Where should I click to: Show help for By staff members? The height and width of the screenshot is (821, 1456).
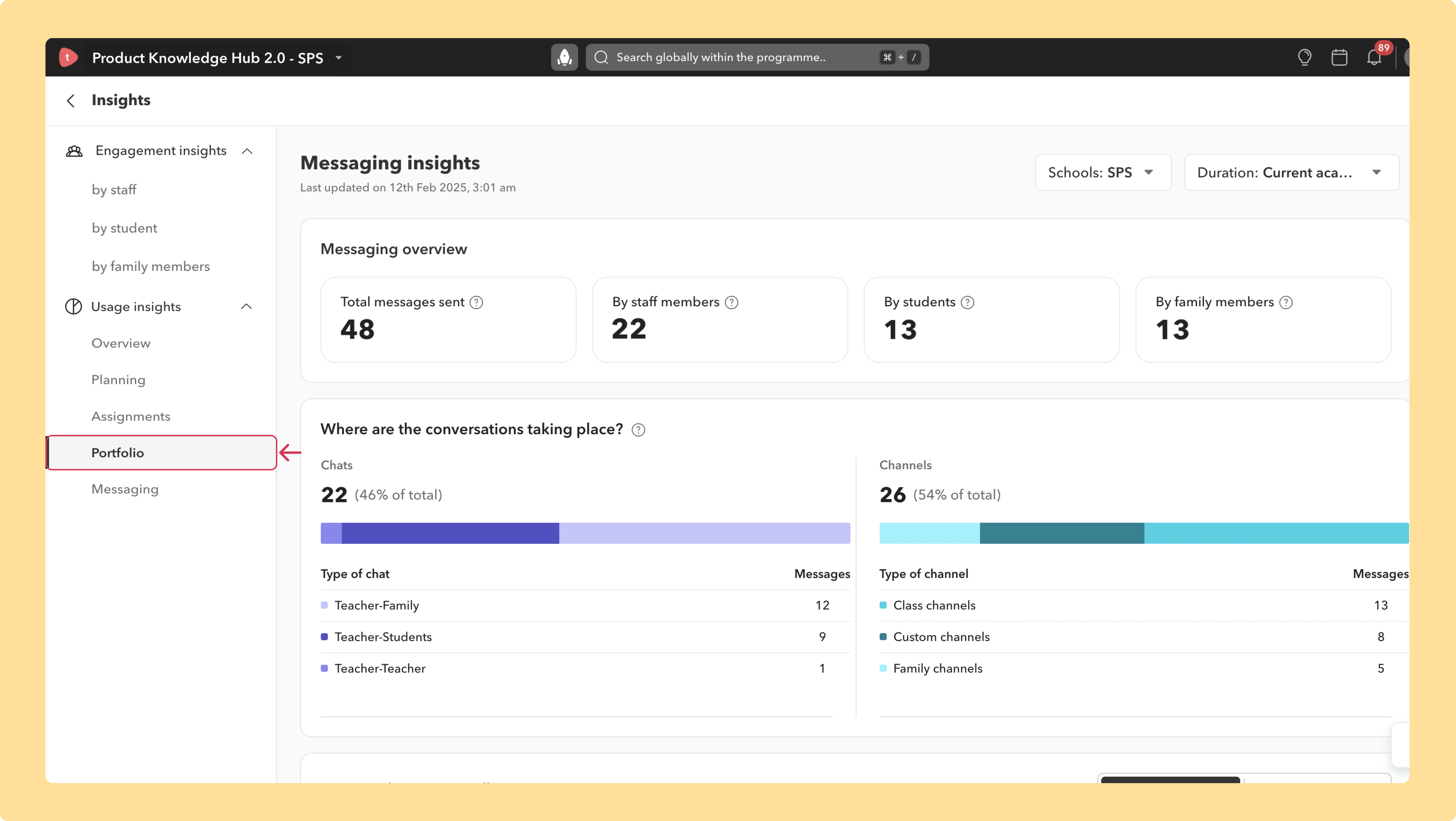pos(731,302)
